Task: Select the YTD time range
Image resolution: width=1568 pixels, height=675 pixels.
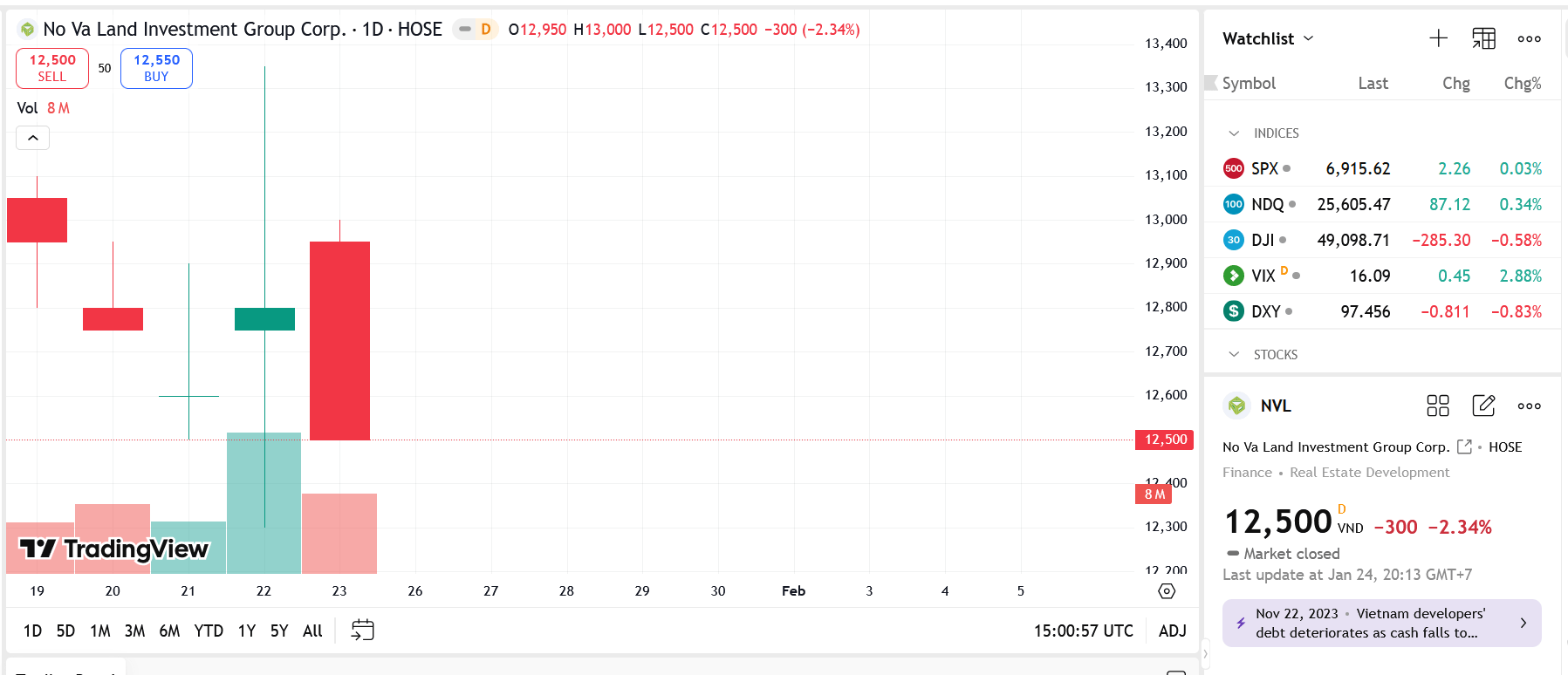Action: click(209, 631)
